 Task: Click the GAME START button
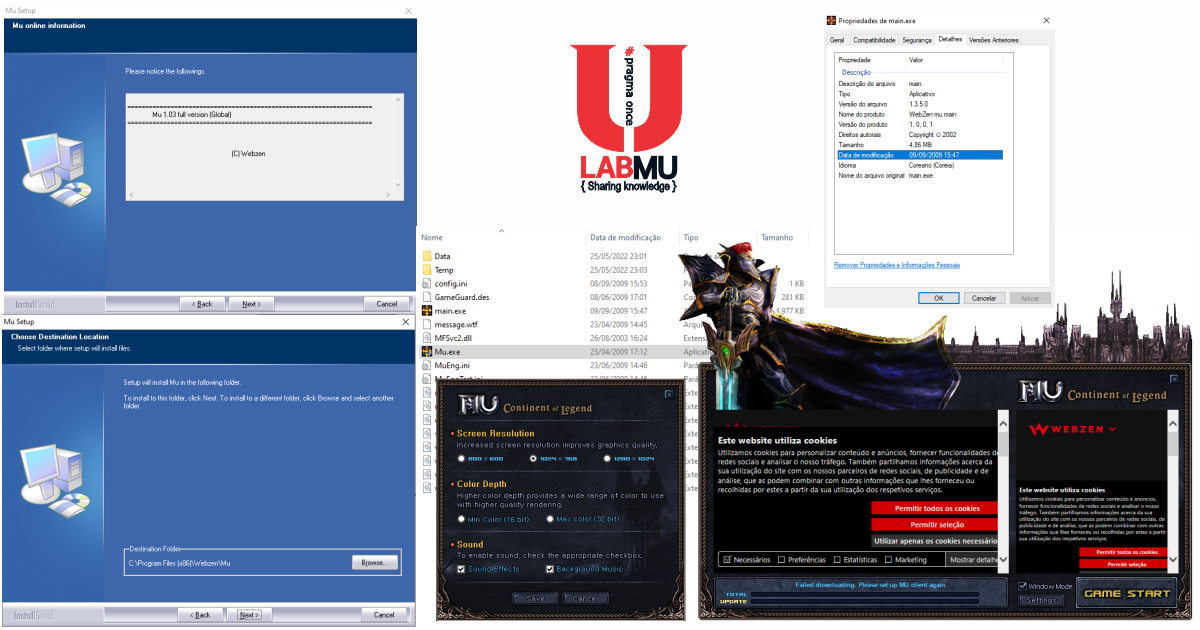click(x=1127, y=593)
